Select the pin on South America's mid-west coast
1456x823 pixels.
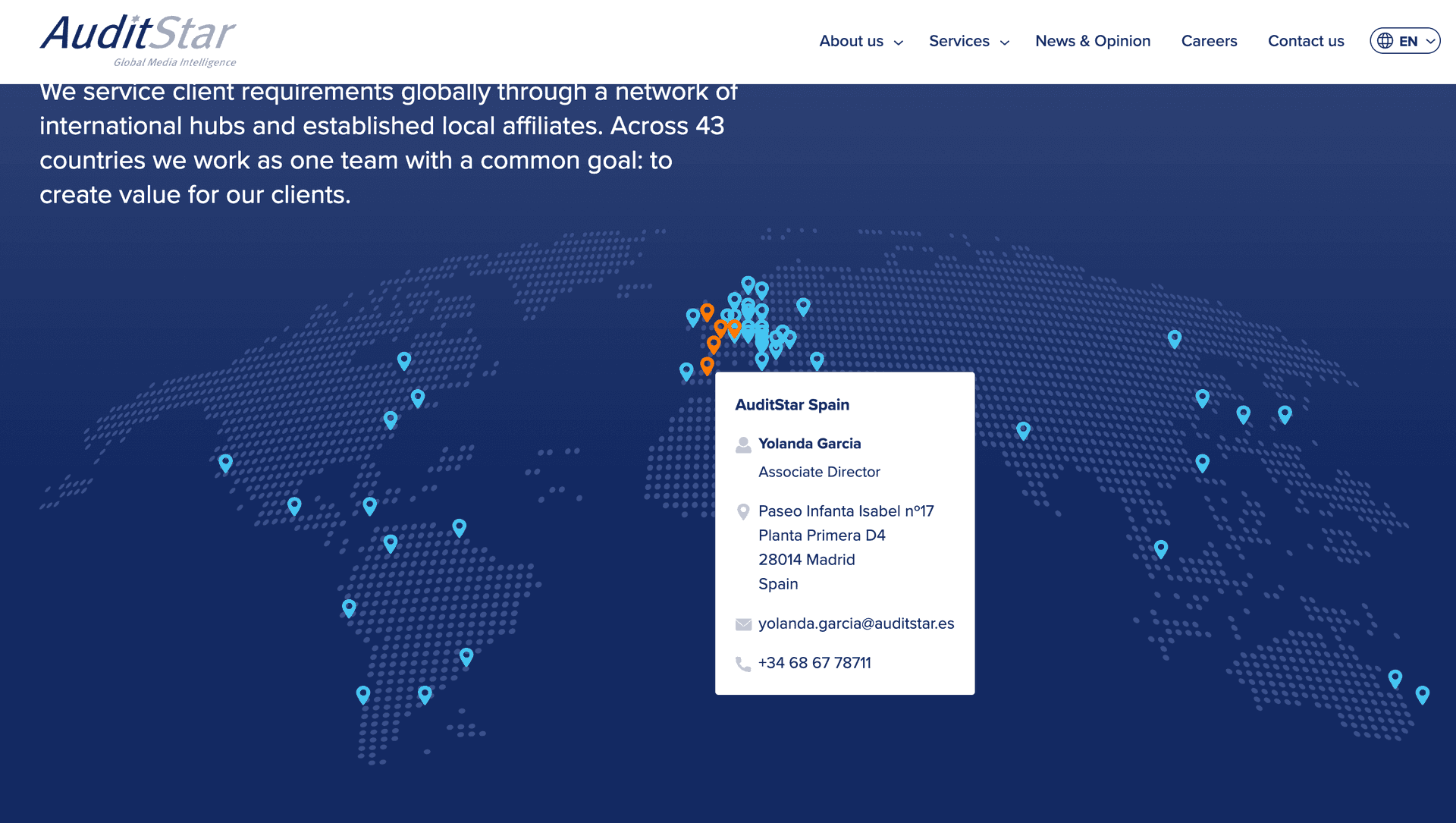pyautogui.click(x=349, y=608)
